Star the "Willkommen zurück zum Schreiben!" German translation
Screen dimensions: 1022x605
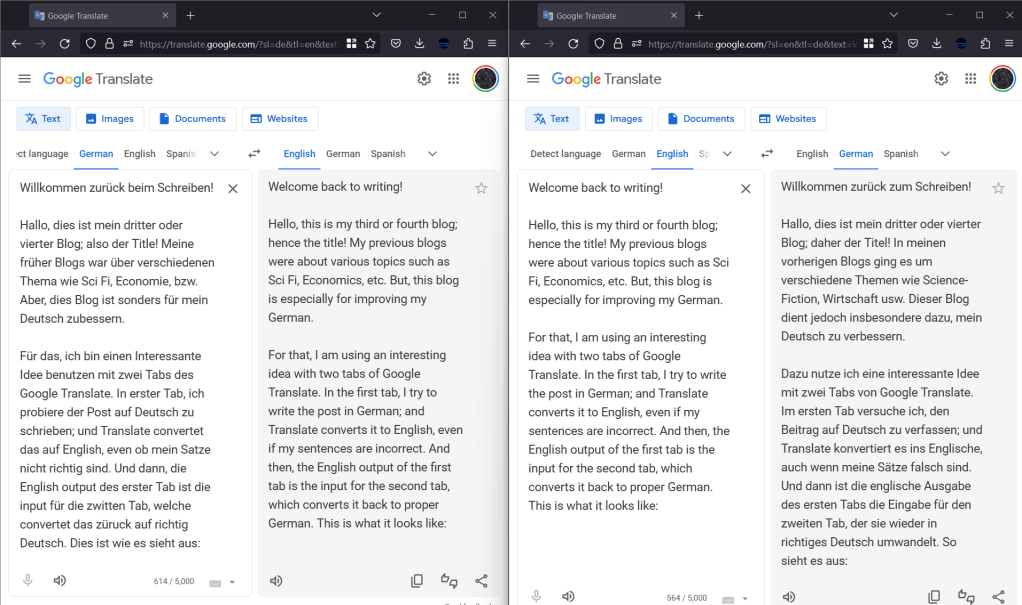coord(998,188)
